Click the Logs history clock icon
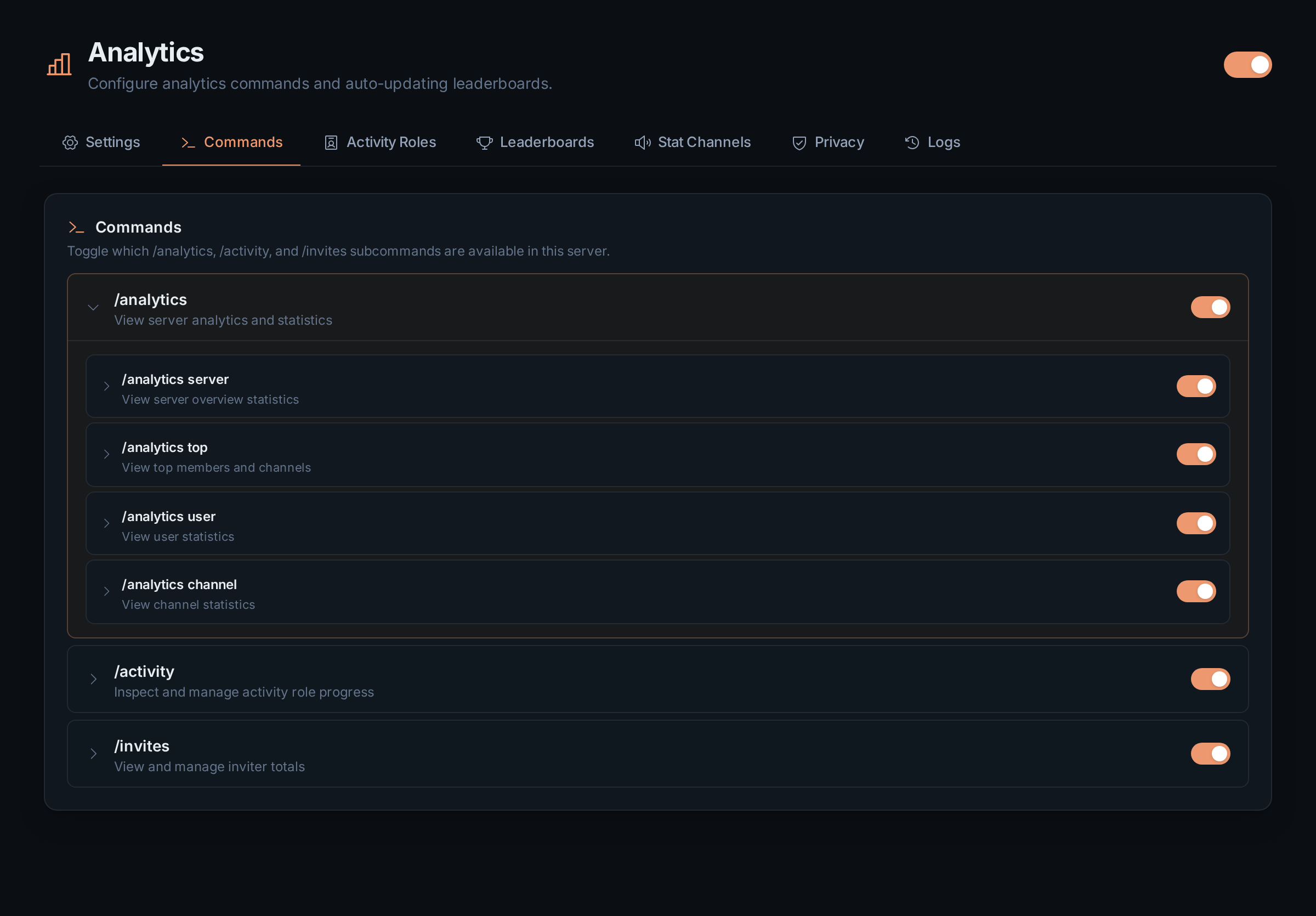This screenshot has height=916, width=1316. coord(912,143)
